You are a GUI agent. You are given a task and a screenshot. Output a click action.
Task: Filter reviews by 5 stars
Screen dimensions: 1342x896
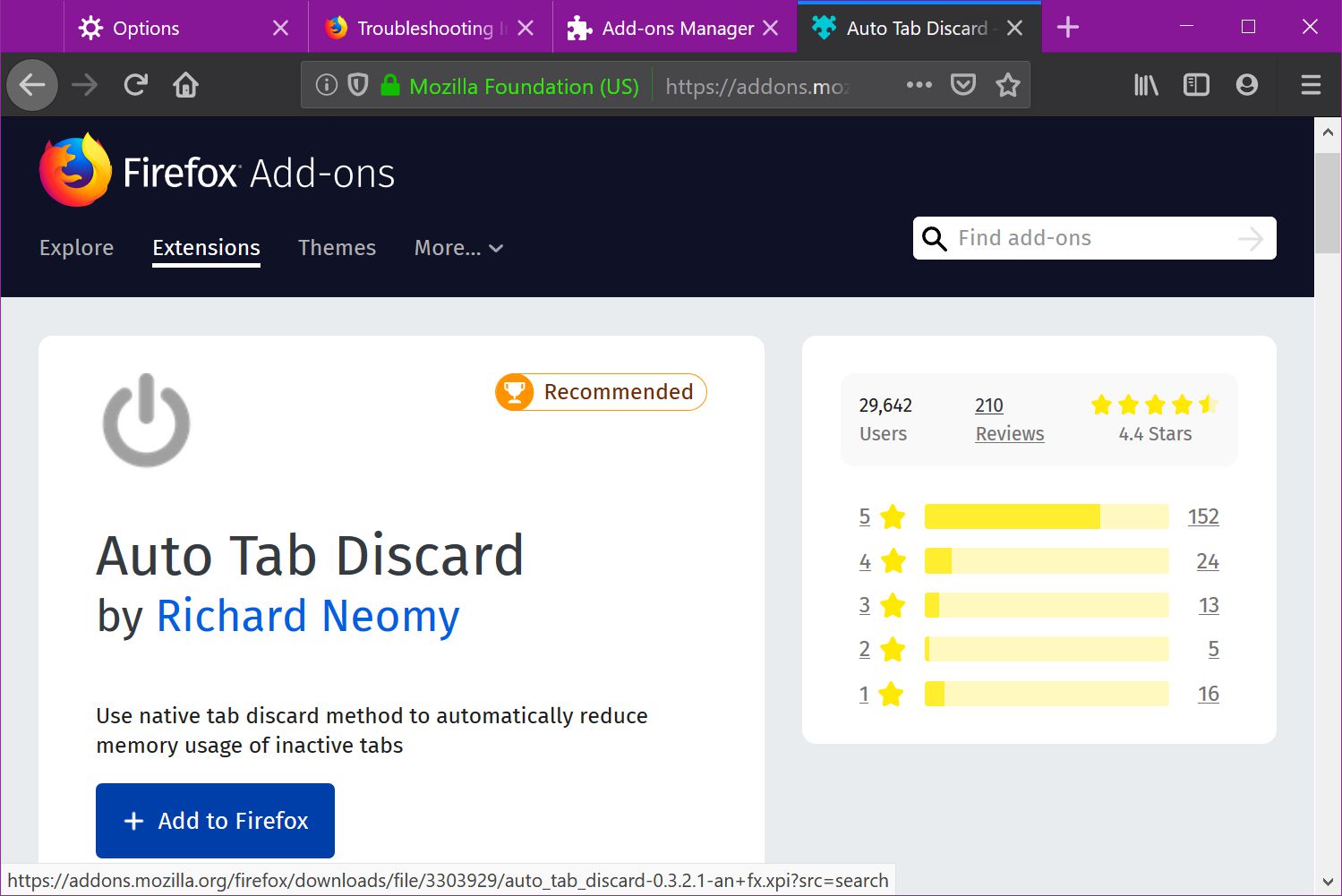[882, 516]
